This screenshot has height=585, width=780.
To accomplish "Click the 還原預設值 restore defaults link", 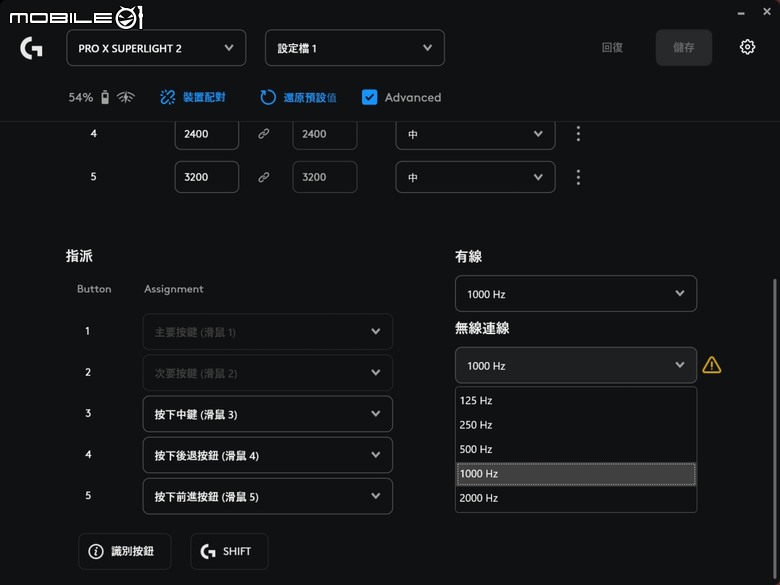I will tap(310, 98).
